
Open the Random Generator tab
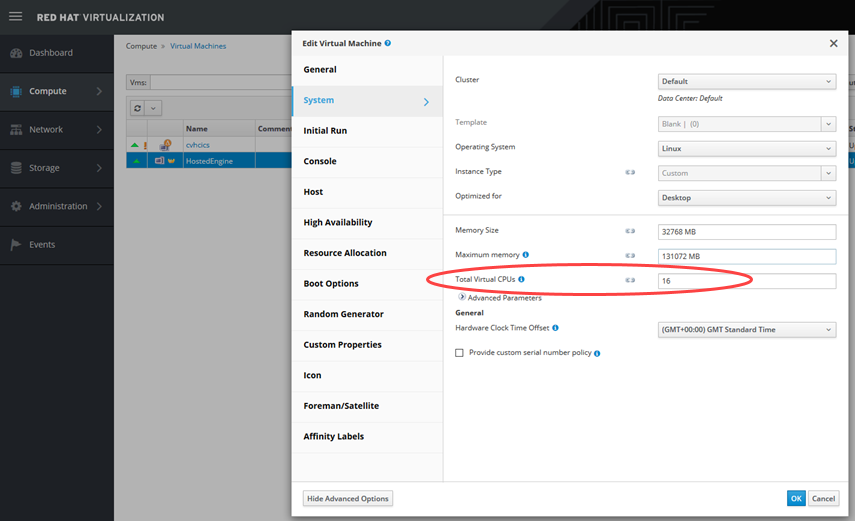tap(367, 314)
